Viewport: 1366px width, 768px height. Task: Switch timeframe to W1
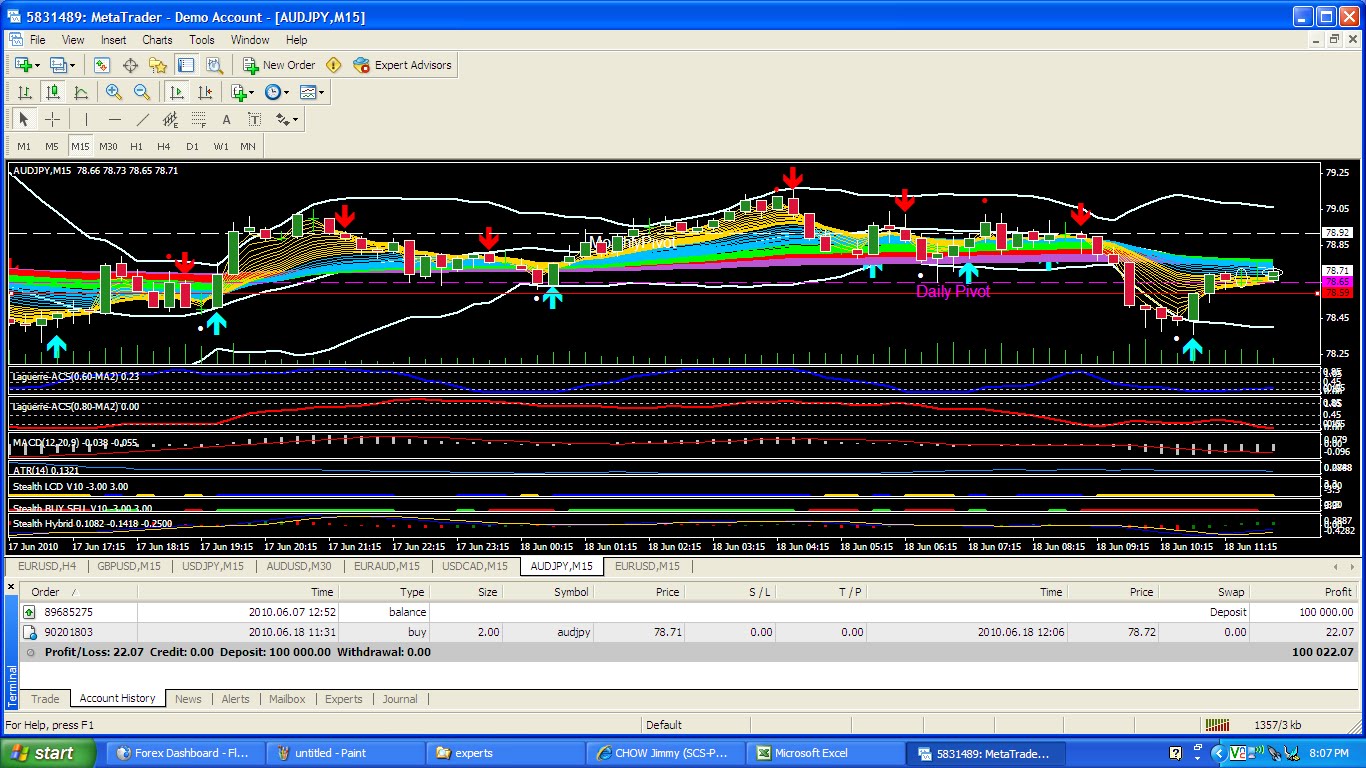pyautogui.click(x=220, y=146)
